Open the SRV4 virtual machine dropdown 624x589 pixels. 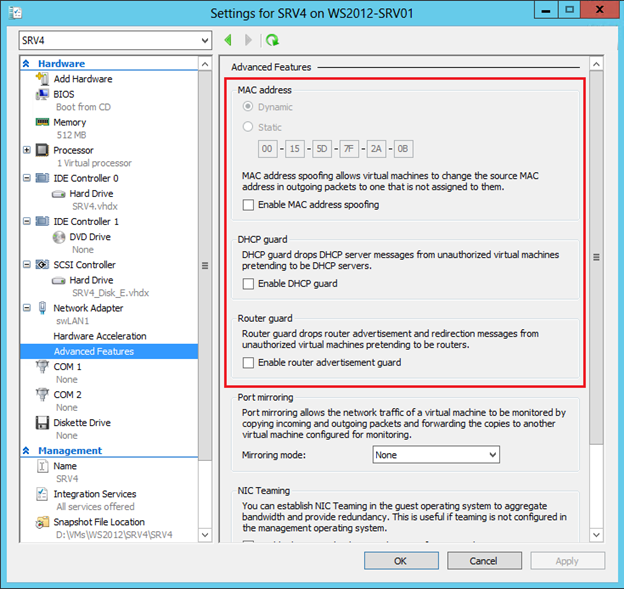tap(115, 41)
